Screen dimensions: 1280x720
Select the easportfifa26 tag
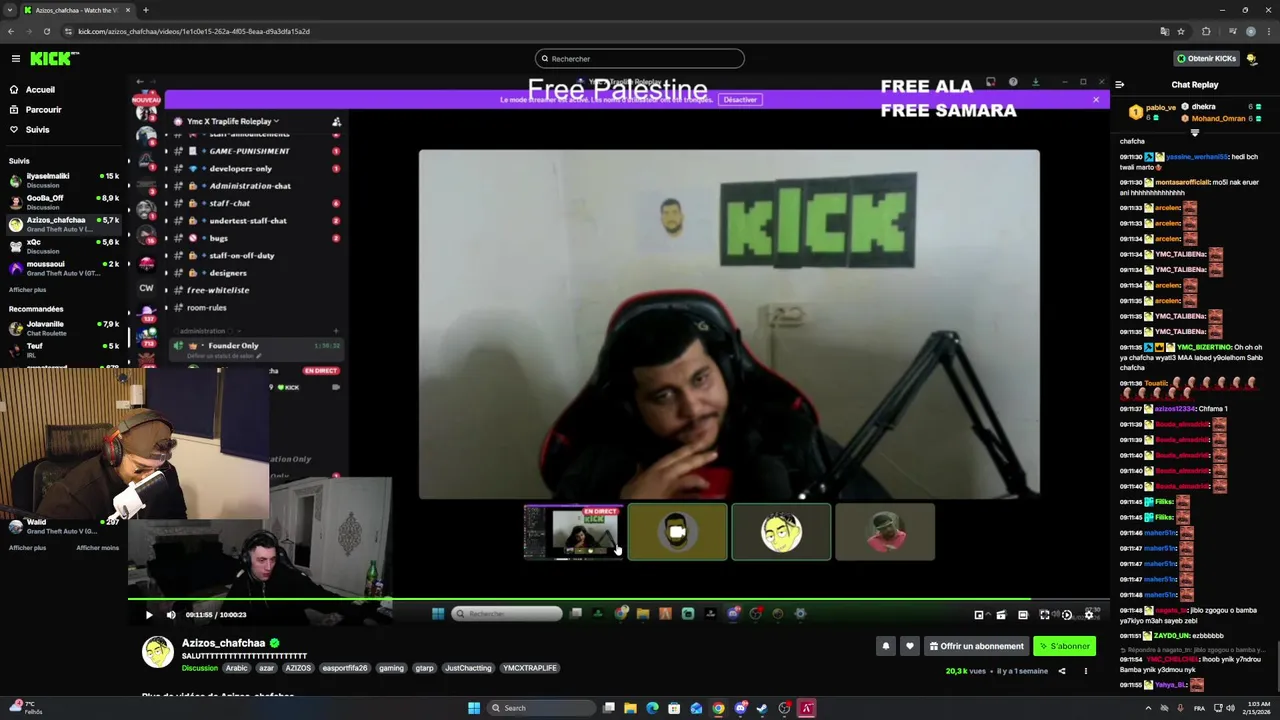point(345,668)
